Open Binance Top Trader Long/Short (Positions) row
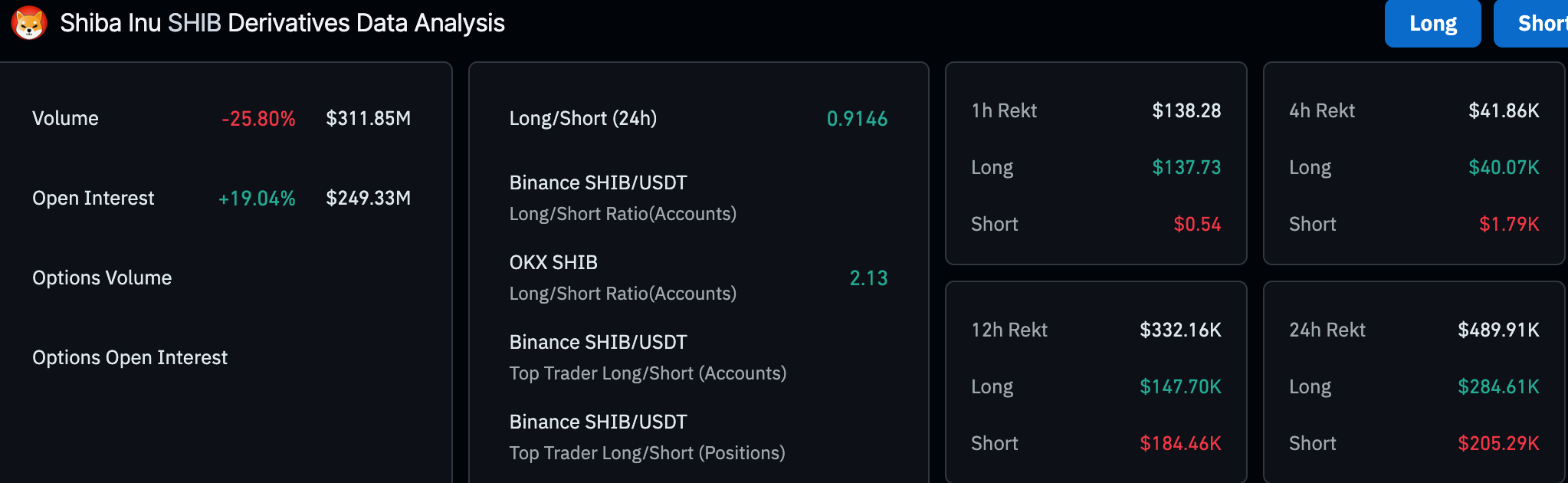1568x483 pixels. coord(698,437)
